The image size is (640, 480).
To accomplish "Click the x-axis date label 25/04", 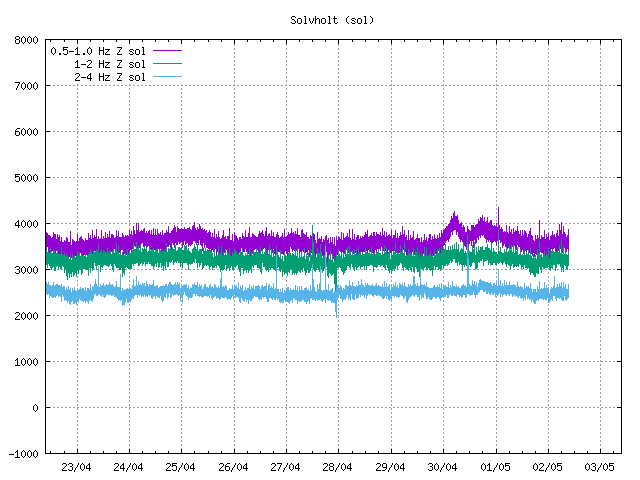I will pos(181,467).
